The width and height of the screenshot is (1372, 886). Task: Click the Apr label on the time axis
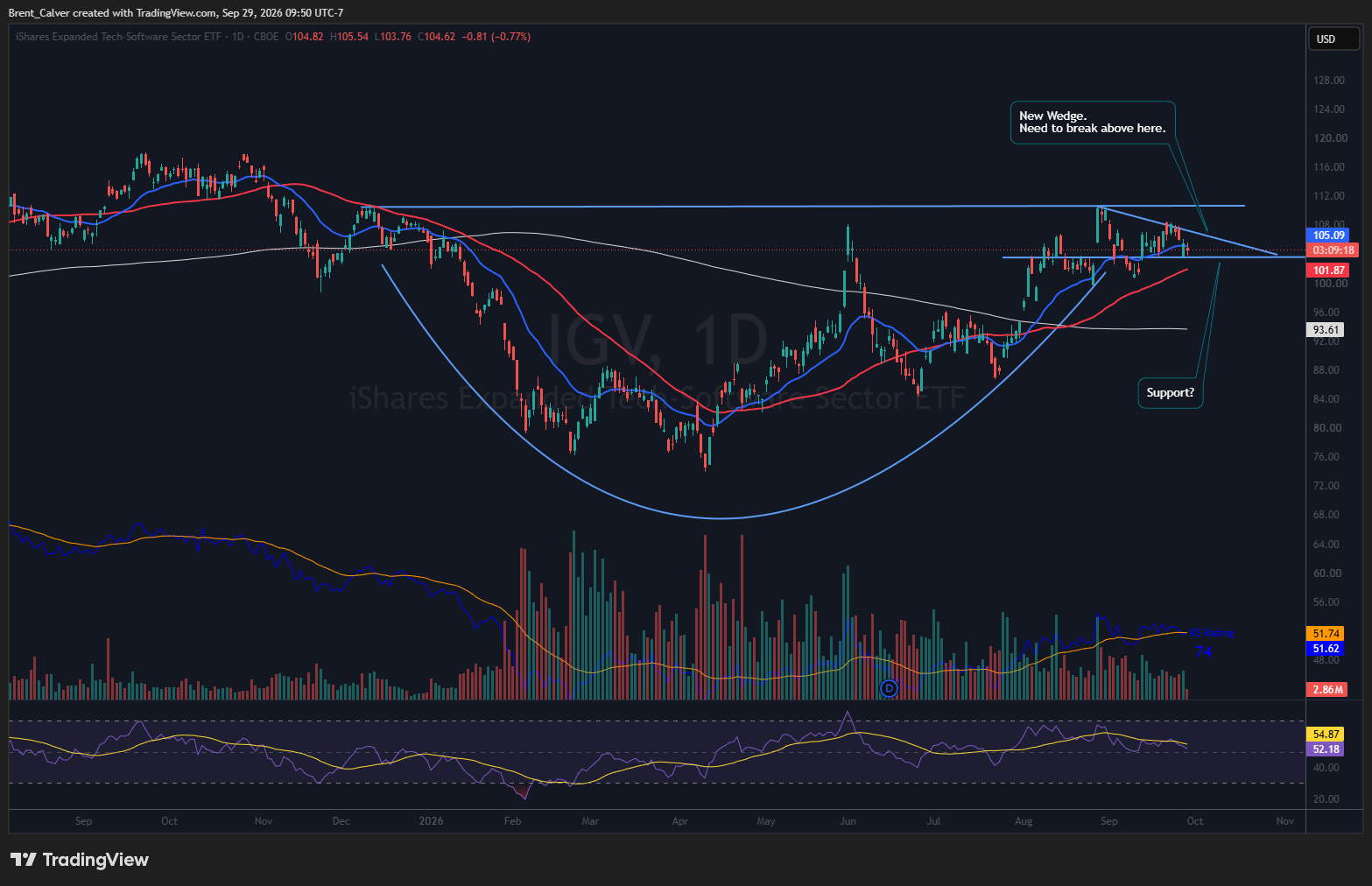click(x=680, y=821)
